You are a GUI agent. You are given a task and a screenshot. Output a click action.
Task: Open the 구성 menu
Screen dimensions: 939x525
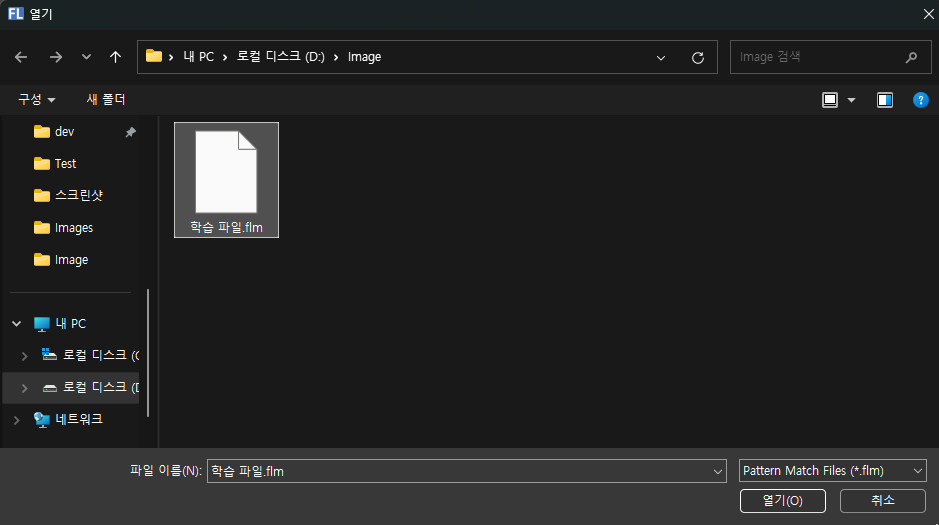pos(37,99)
